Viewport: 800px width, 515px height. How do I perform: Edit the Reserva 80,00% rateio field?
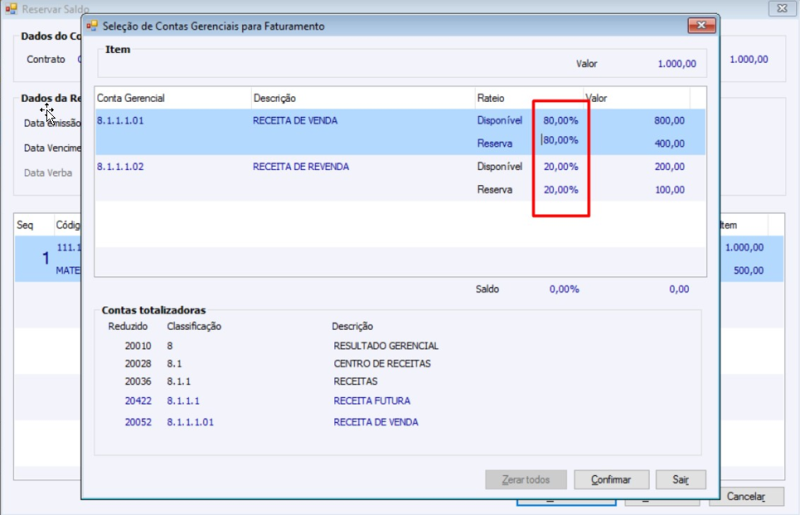[x=560, y=140]
